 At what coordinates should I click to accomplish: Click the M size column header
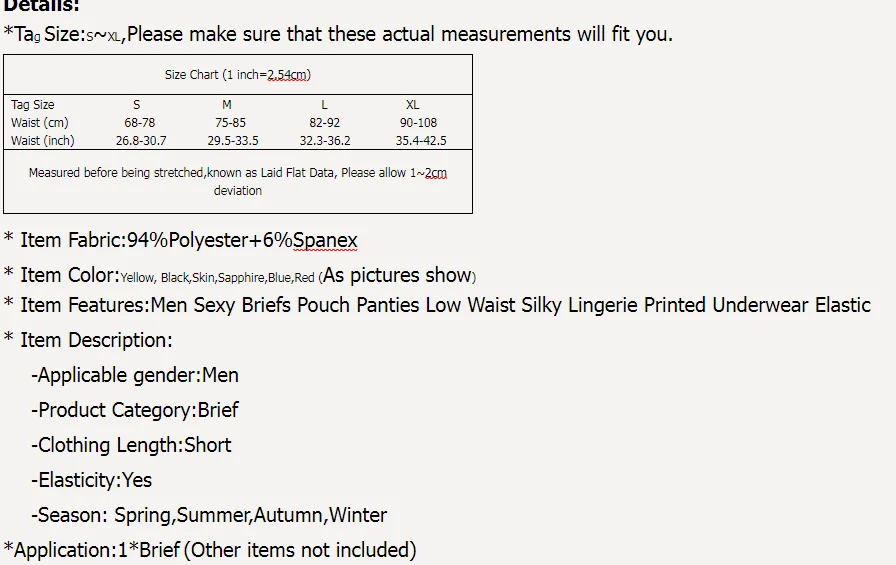(x=227, y=105)
